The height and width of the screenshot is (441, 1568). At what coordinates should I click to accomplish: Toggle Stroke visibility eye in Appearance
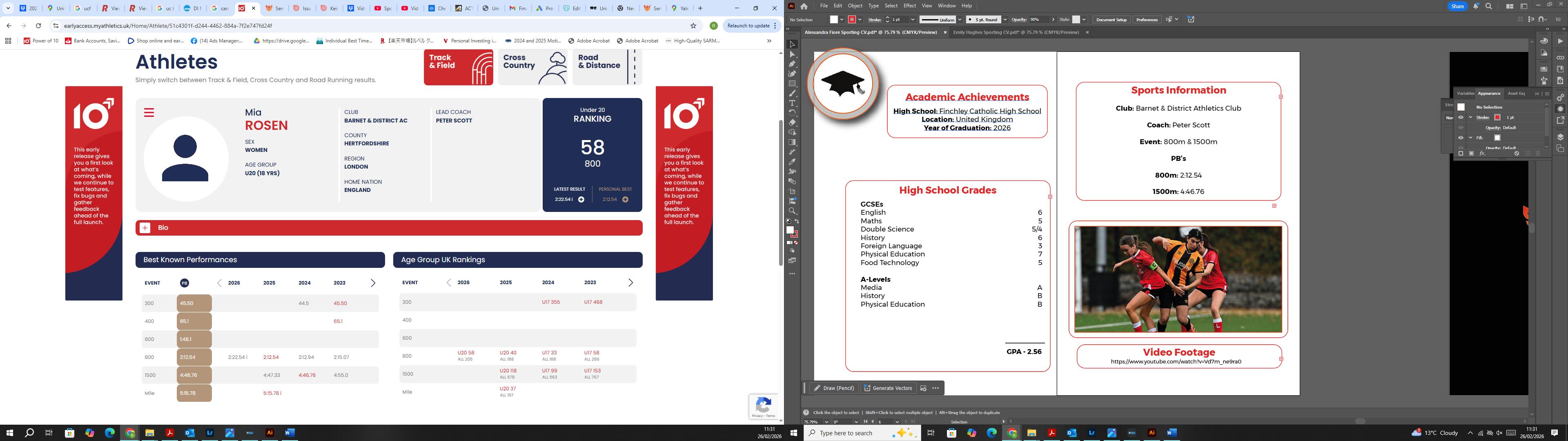[x=1460, y=118]
